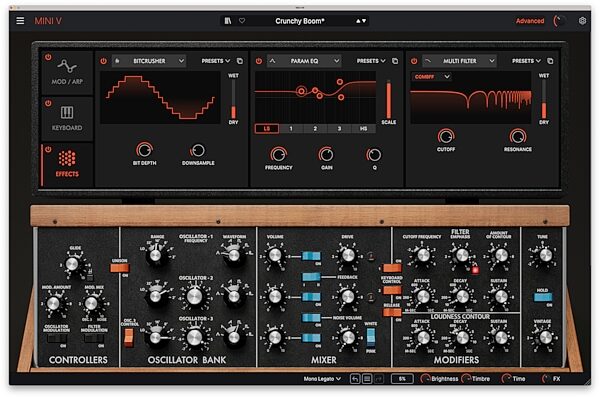Open the edit history list icon
The width and height of the screenshot is (600, 397).
[367, 379]
